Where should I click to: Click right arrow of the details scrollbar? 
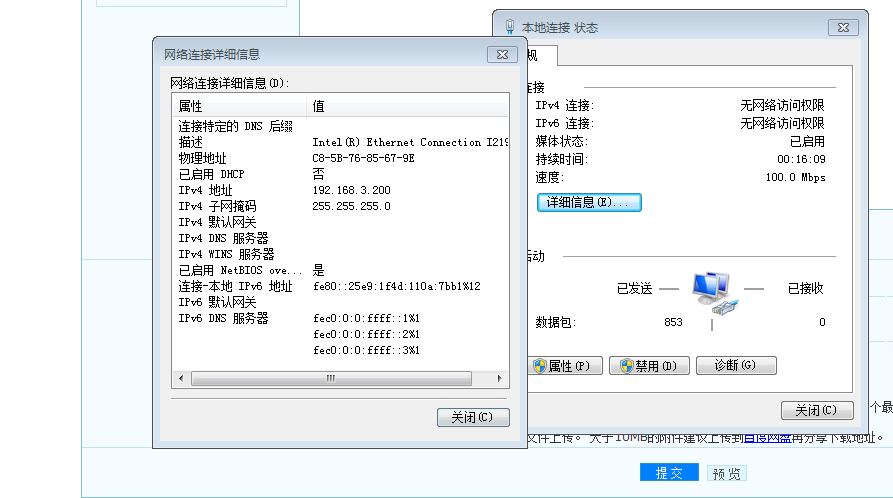pos(501,379)
